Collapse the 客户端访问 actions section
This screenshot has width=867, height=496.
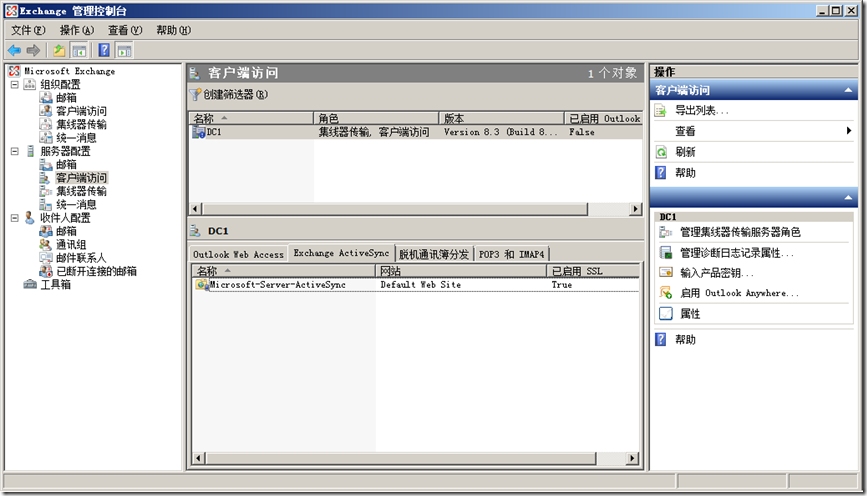tap(848, 90)
